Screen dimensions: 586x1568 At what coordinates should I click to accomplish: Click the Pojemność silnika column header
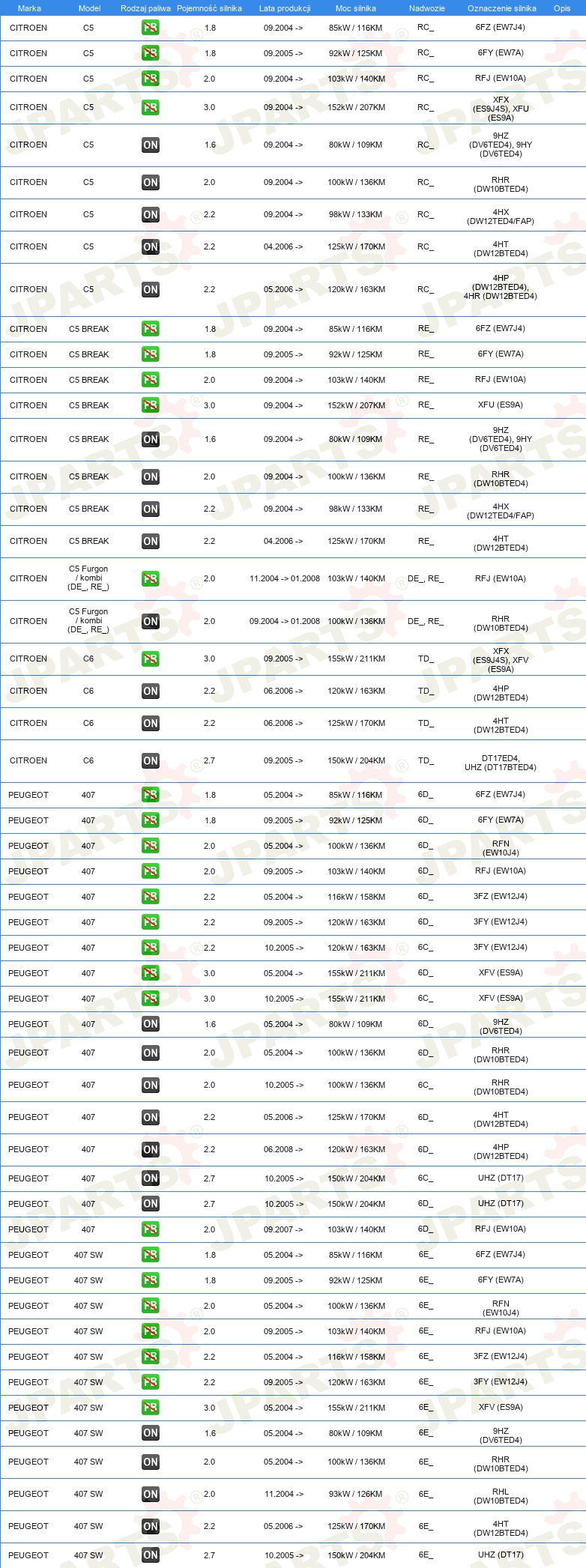click(209, 8)
